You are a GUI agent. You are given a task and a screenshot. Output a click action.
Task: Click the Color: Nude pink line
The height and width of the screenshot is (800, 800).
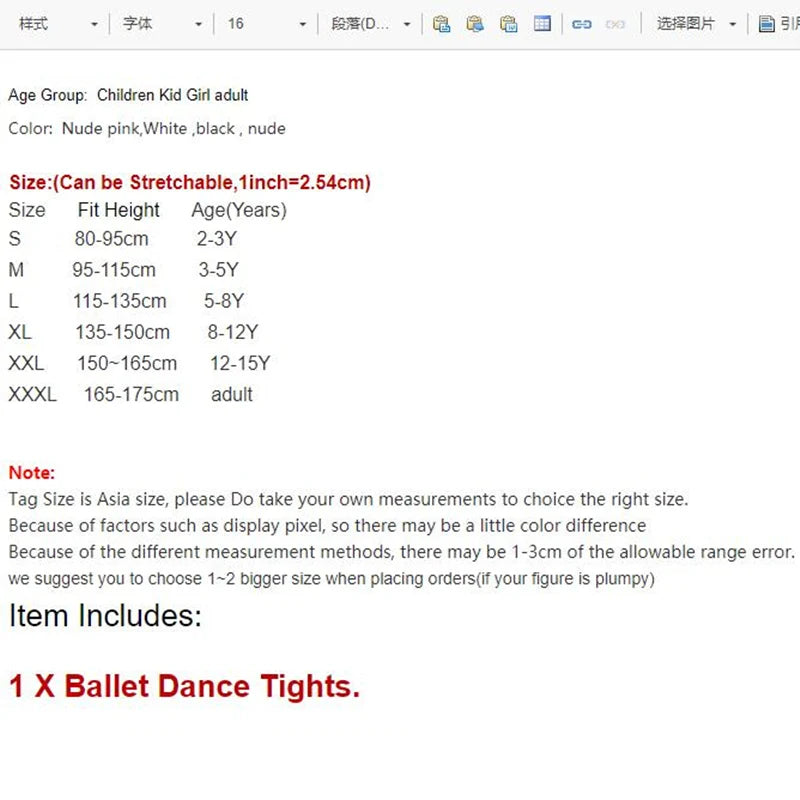(146, 129)
